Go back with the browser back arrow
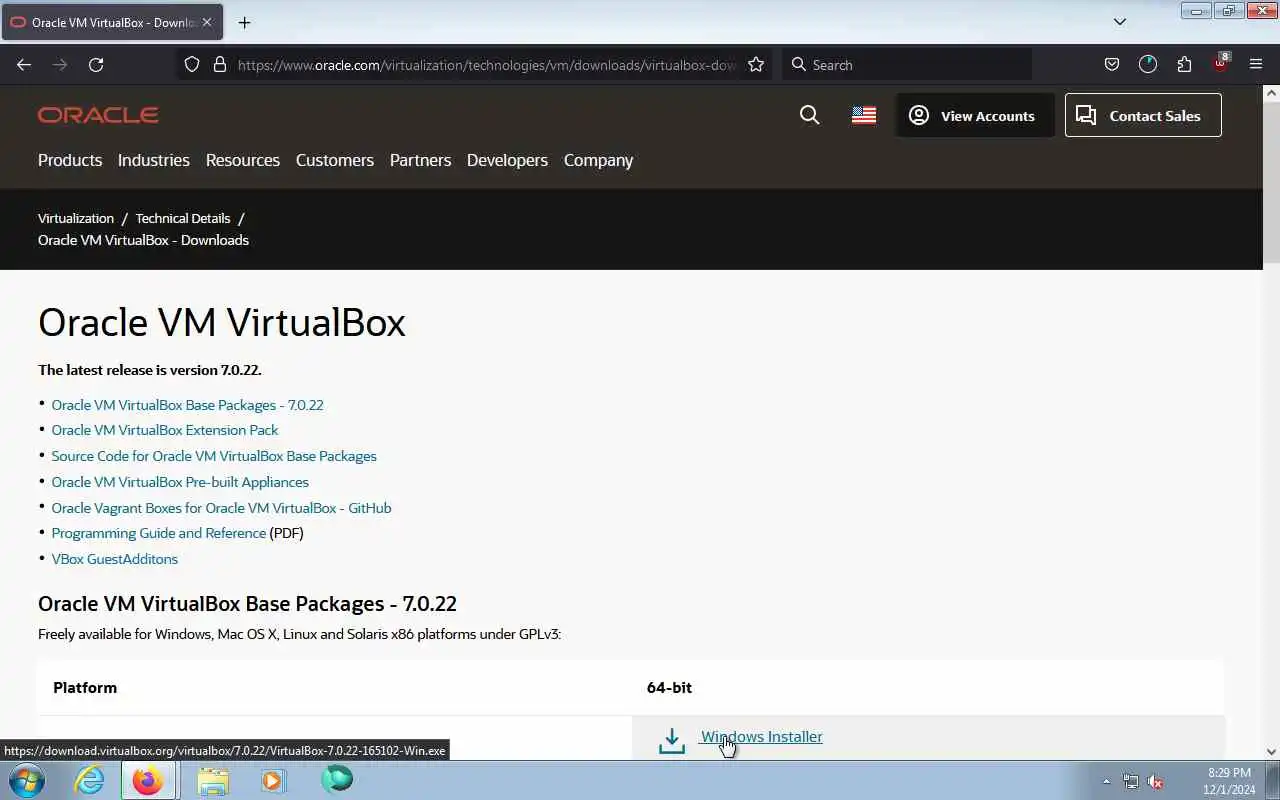This screenshot has width=1280, height=800. point(24,64)
